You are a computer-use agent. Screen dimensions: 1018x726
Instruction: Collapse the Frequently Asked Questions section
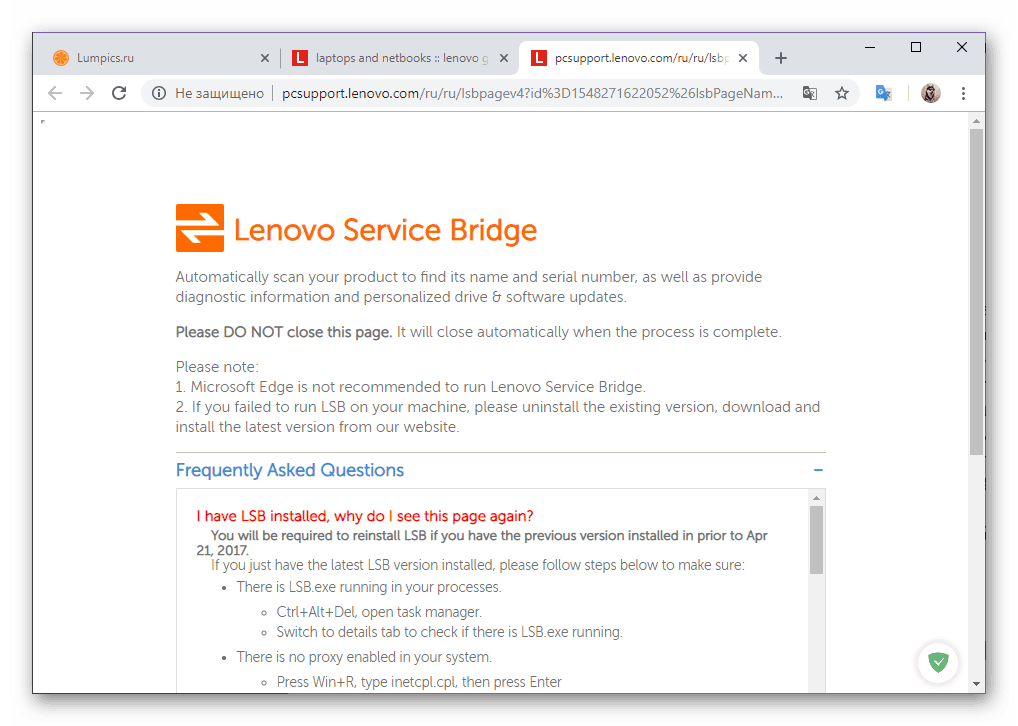click(818, 470)
